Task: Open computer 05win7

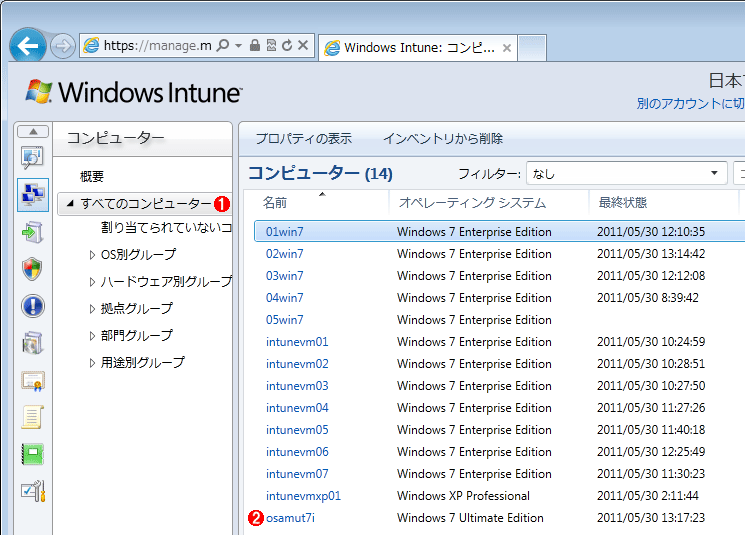Action: (x=284, y=320)
